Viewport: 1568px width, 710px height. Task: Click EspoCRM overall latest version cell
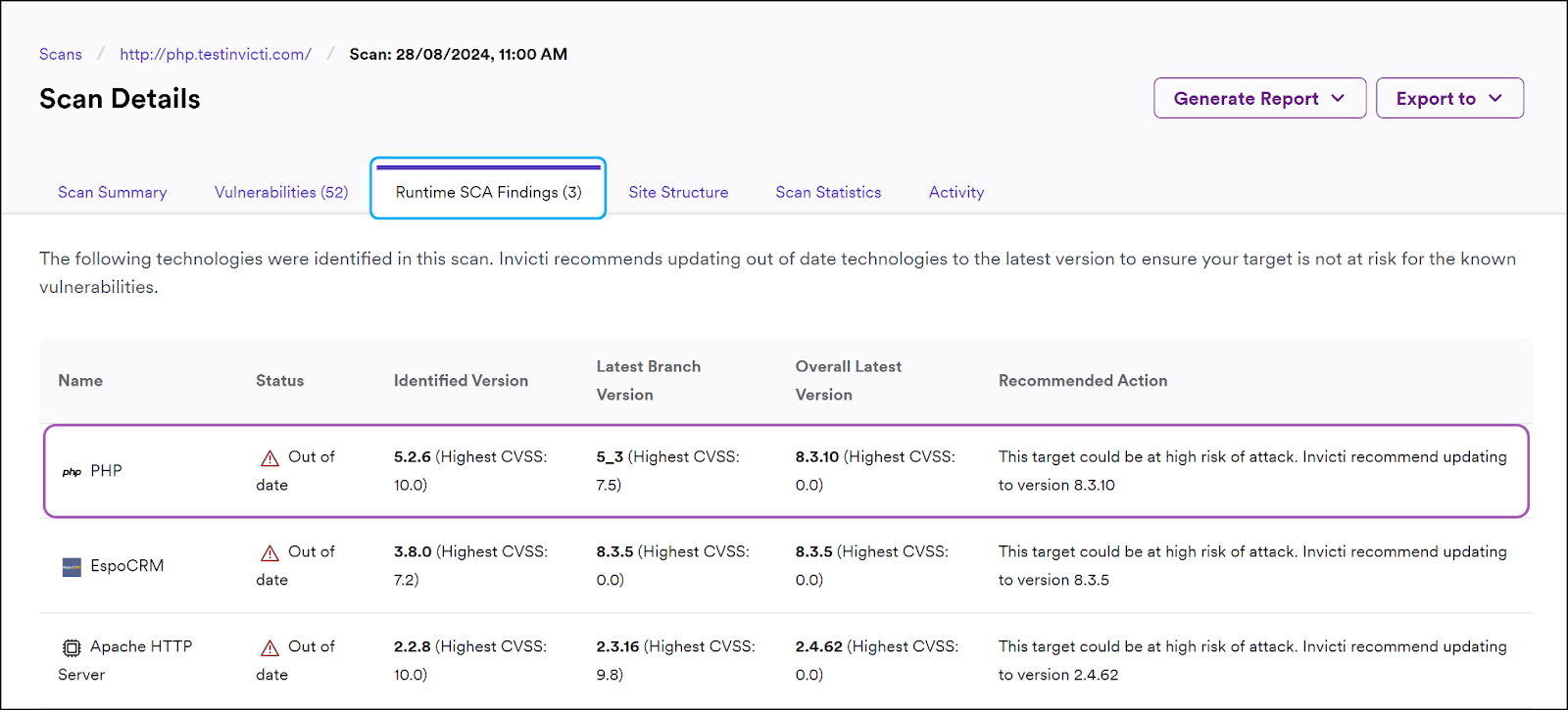(872, 565)
